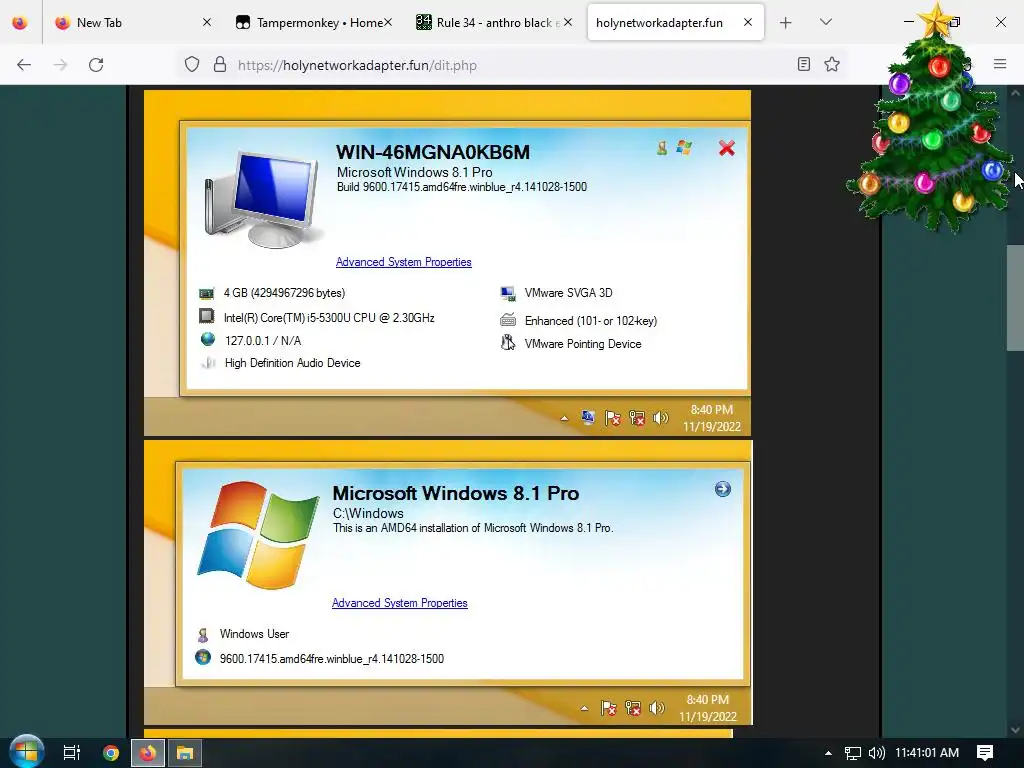Click the CPU icon beside Intel Core i5
Viewport: 1024px width, 768px height.
click(206, 317)
